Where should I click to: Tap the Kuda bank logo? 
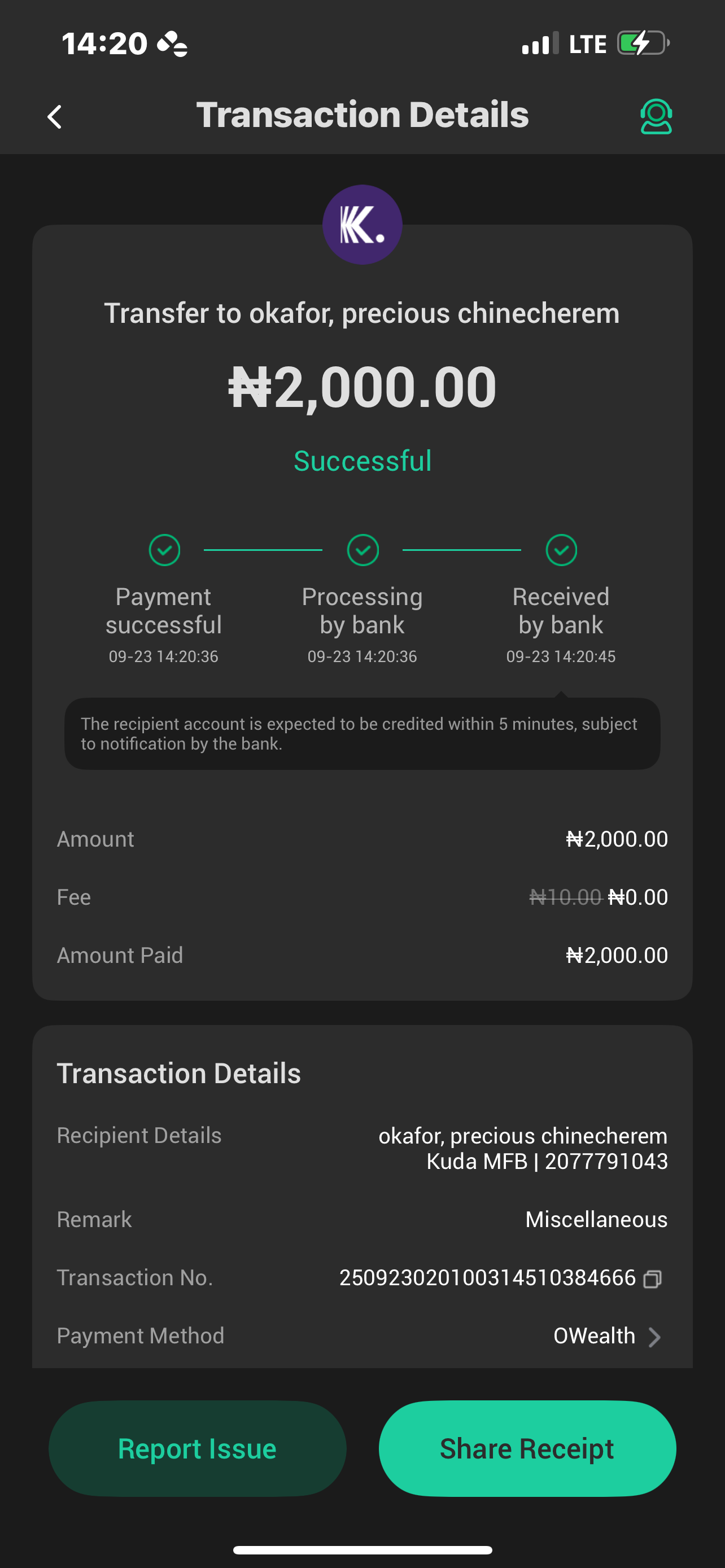(x=362, y=225)
